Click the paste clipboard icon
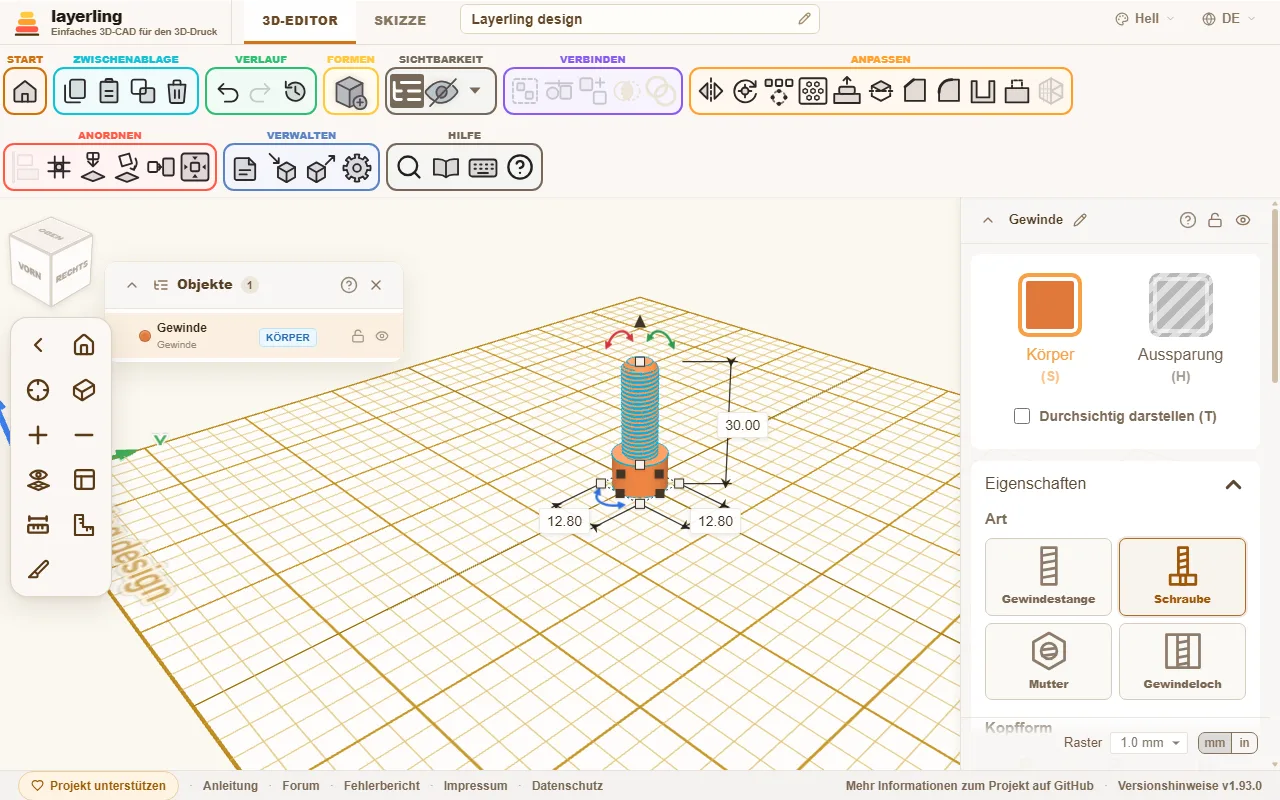 click(109, 91)
